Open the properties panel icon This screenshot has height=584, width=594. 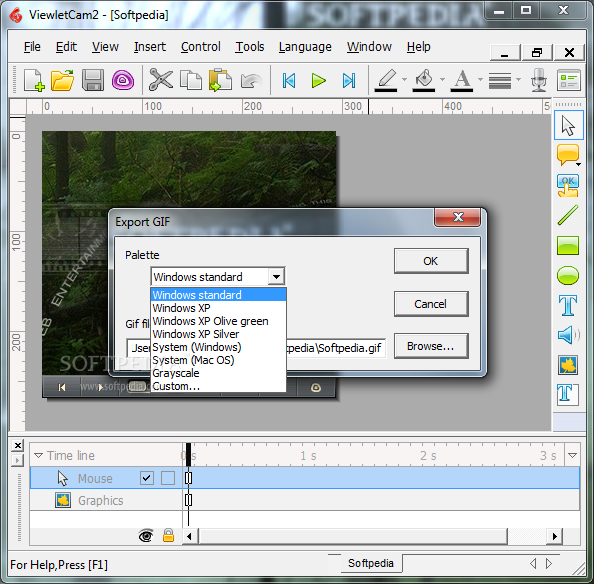tap(569, 80)
